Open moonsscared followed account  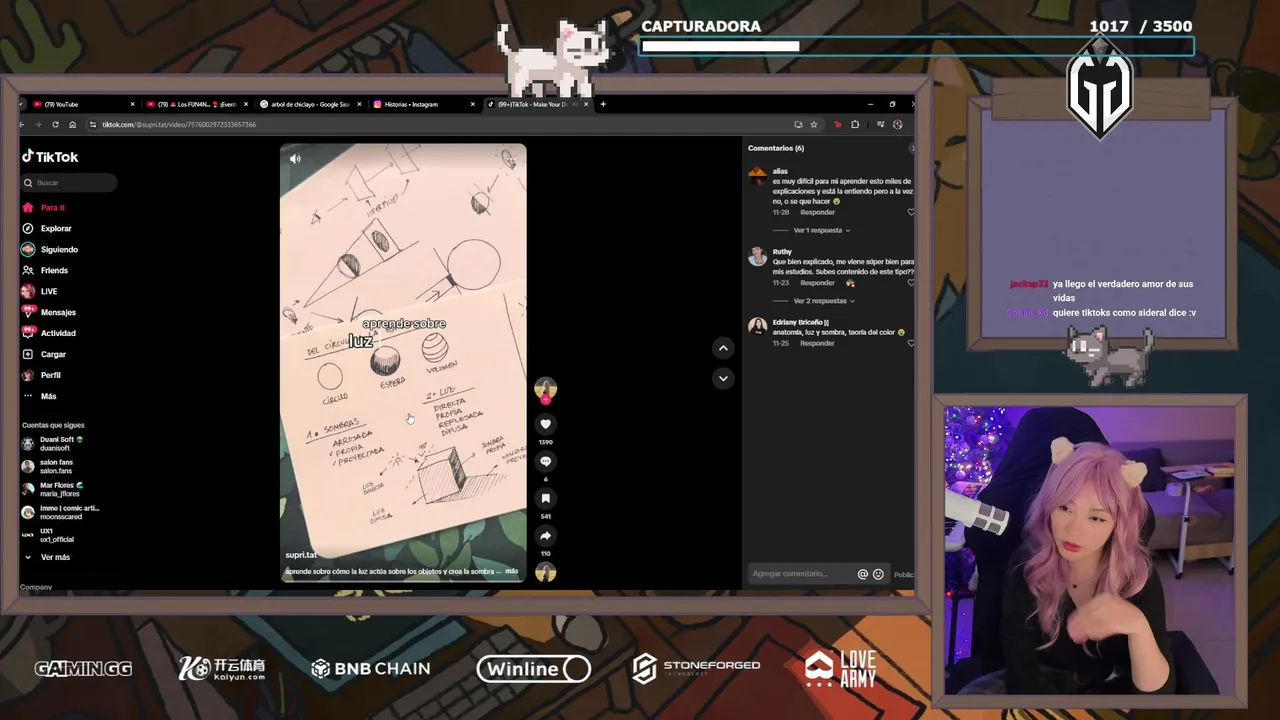tap(60, 512)
